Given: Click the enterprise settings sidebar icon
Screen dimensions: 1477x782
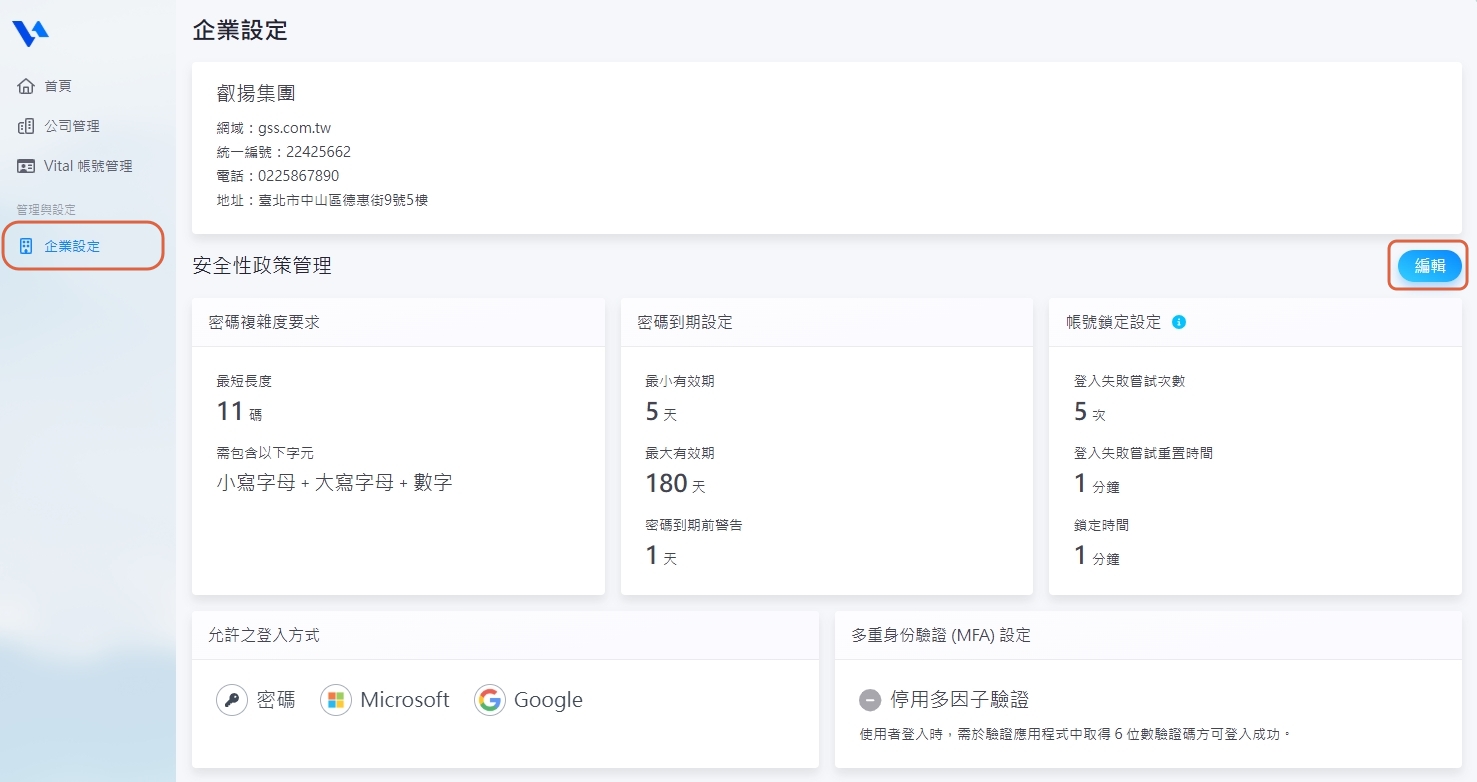Looking at the screenshot, I should pos(27,246).
